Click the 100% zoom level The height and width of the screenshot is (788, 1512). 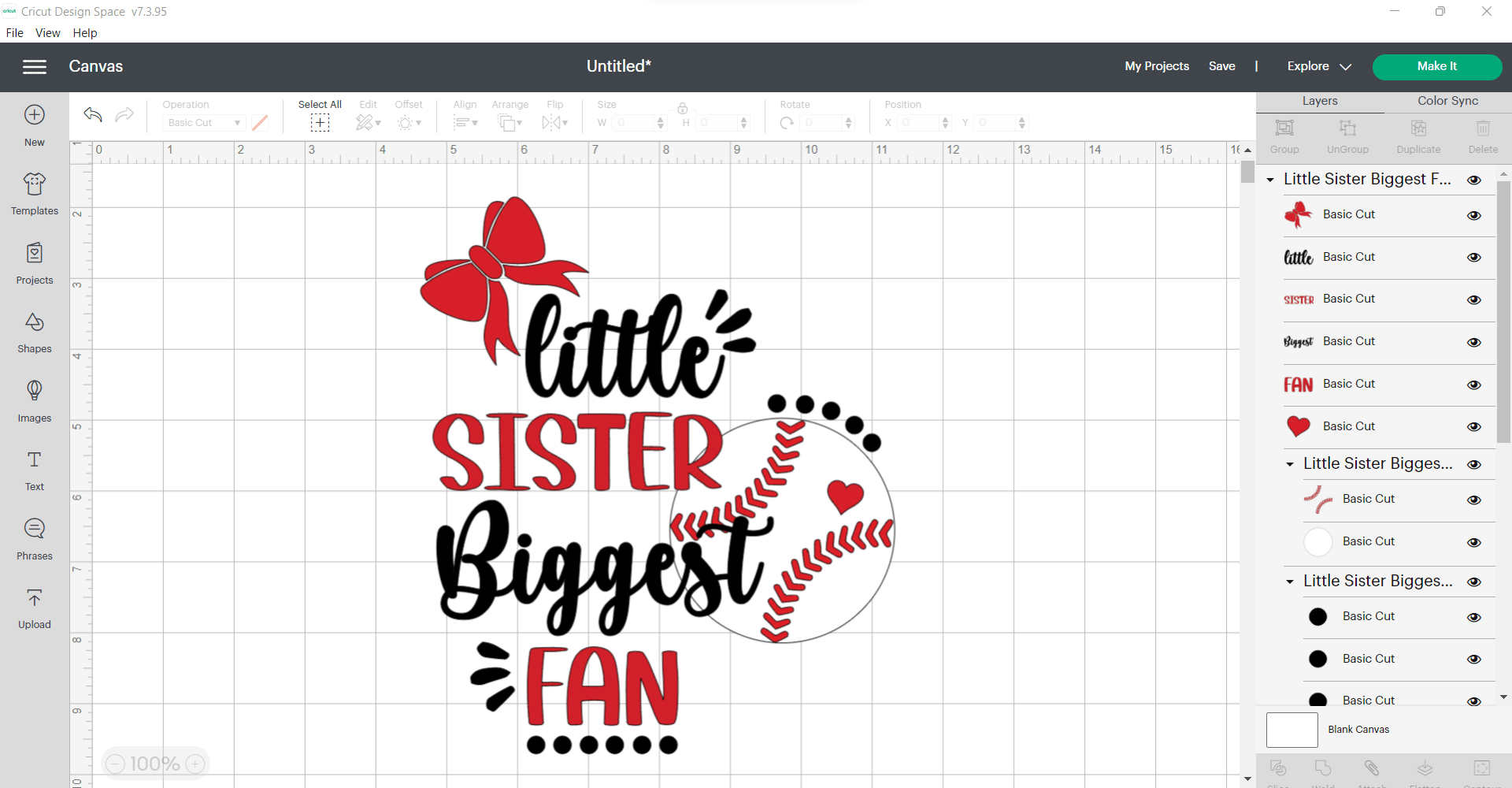click(x=155, y=764)
